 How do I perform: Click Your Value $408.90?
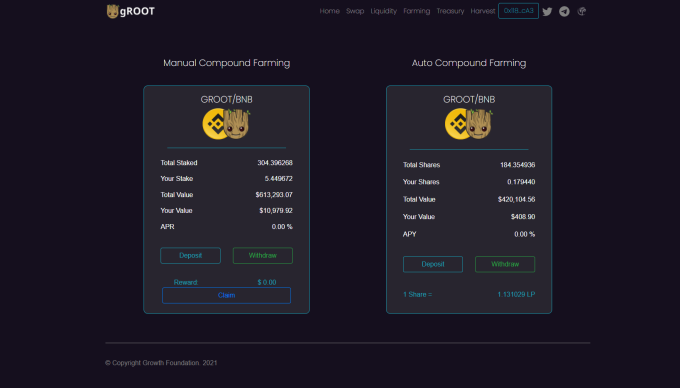point(523,217)
